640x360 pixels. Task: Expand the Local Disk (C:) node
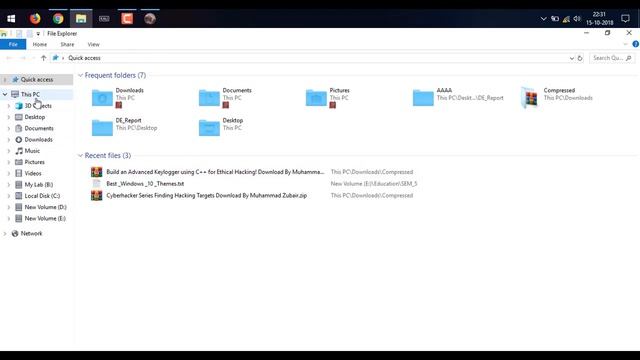[x=9, y=196]
